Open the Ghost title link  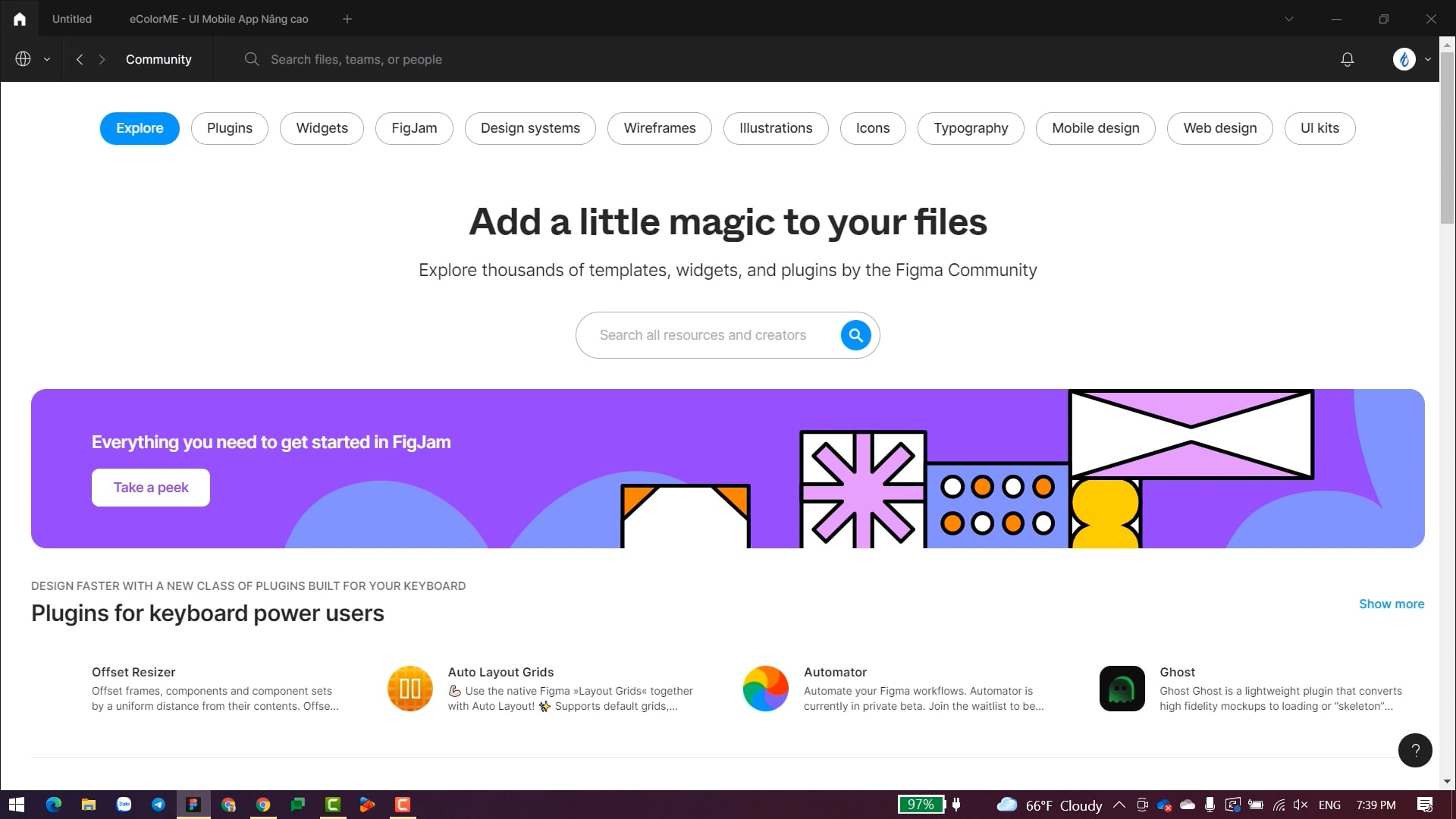(x=1177, y=672)
